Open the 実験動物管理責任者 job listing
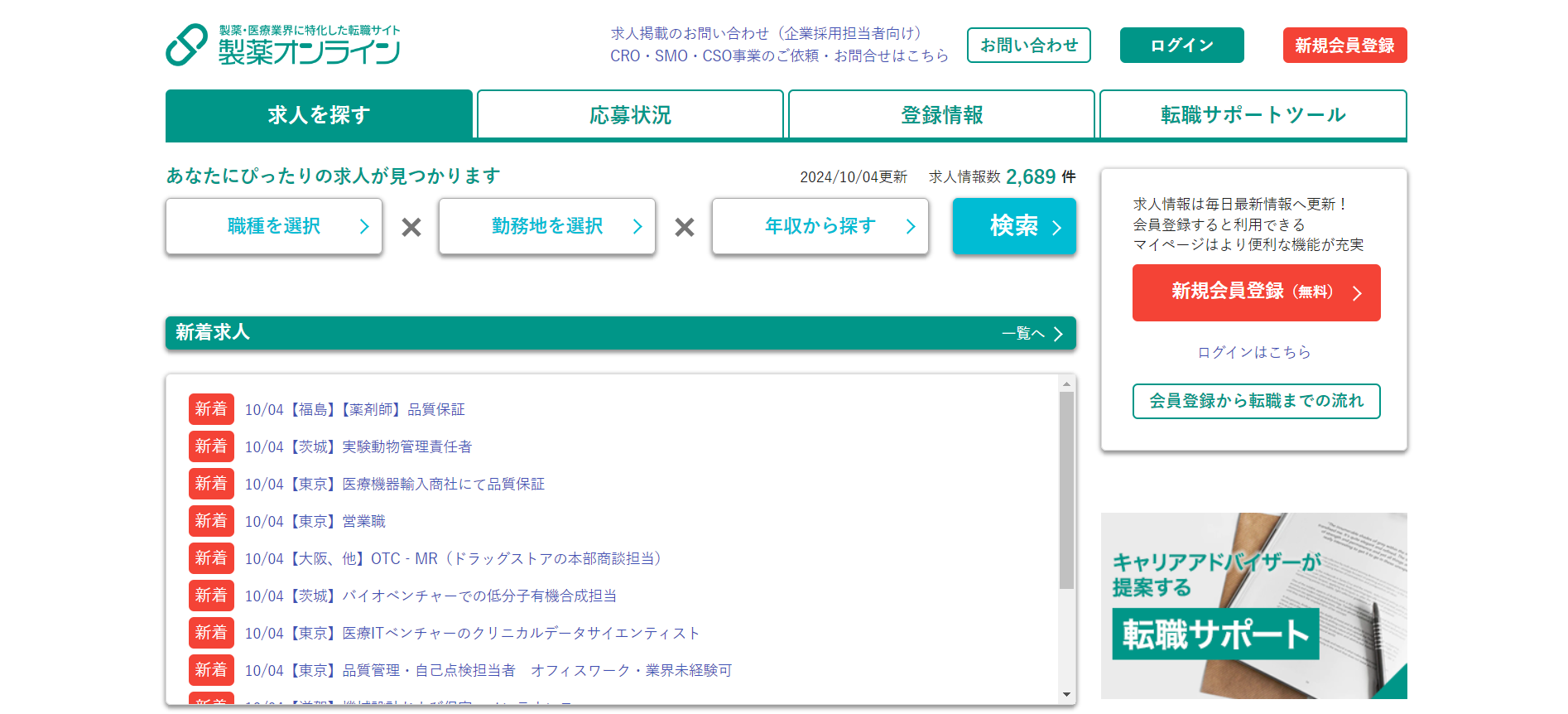Viewport: 1568px width, 714px height. (x=406, y=447)
